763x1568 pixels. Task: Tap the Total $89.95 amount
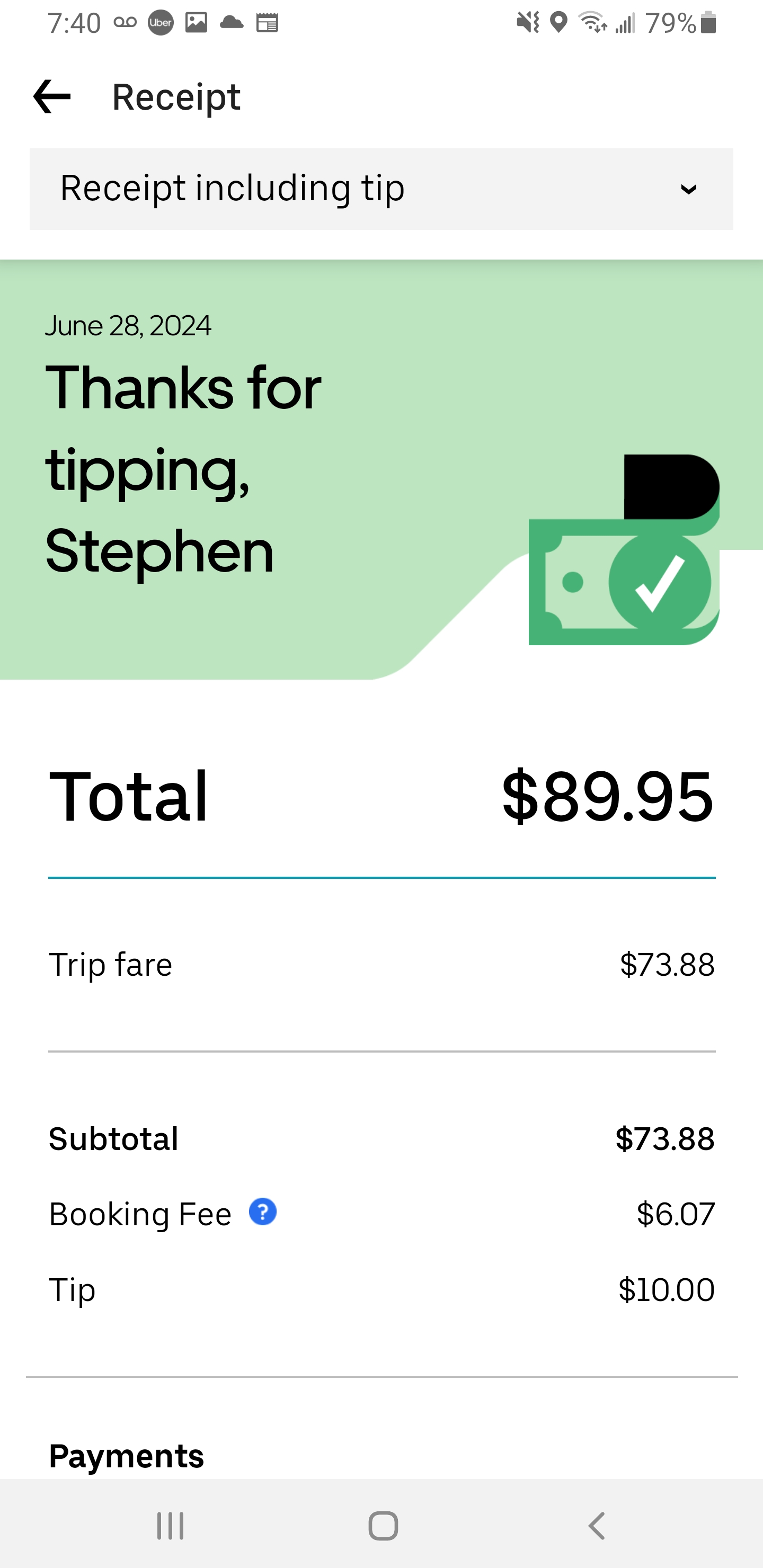(x=607, y=796)
